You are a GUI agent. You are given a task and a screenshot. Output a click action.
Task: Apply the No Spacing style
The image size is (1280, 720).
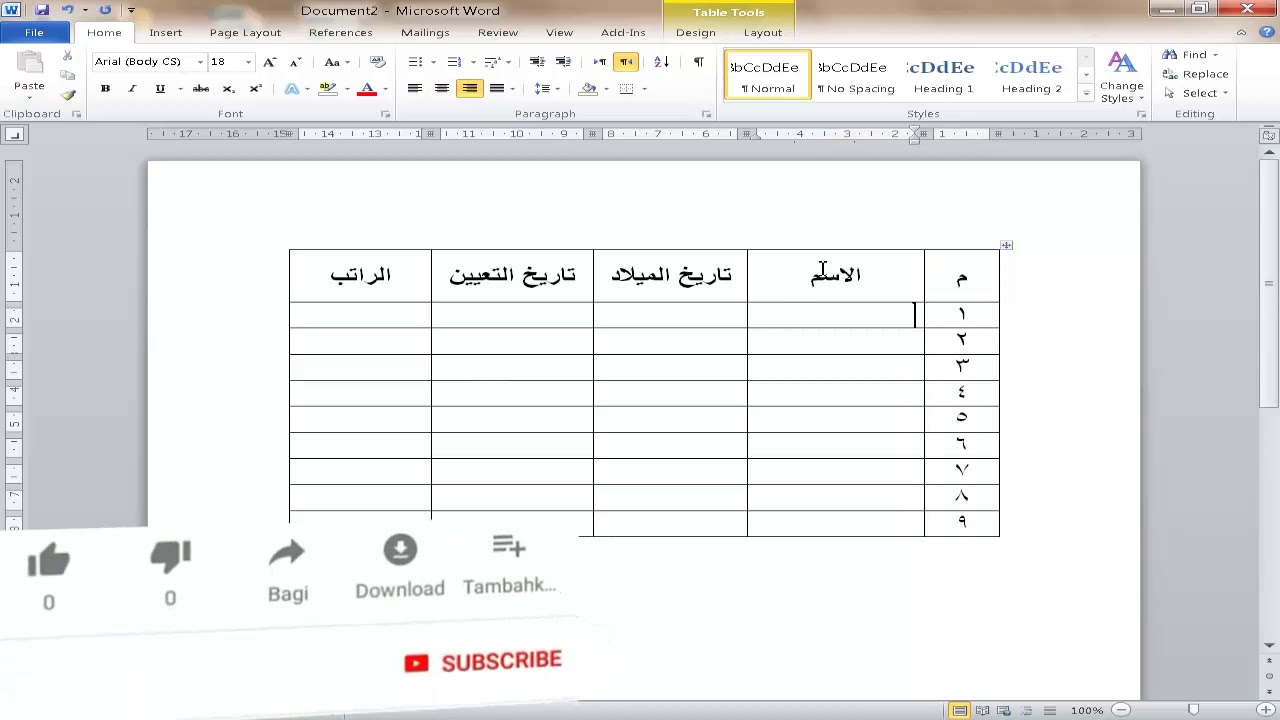click(x=855, y=75)
